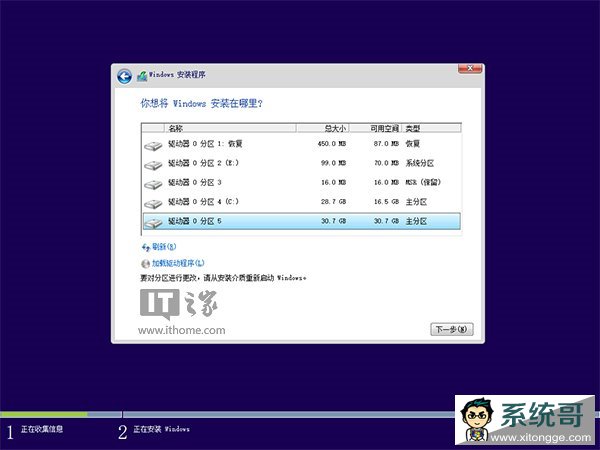Click the MSR (保留) type cell
600x450 pixels.
tap(423, 183)
